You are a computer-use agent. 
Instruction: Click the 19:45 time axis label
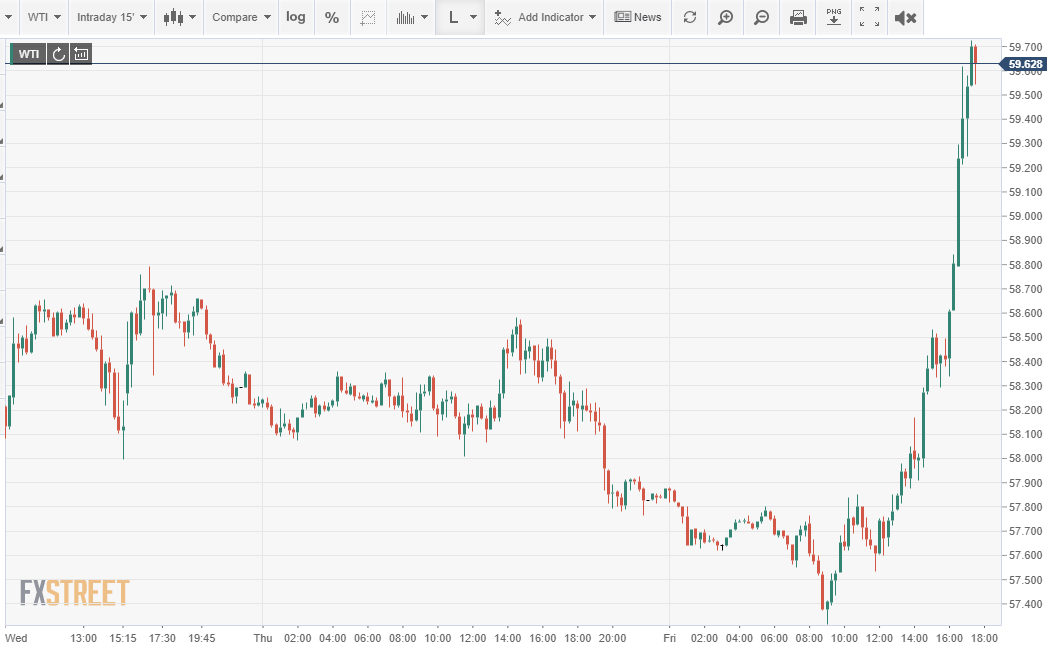202,638
